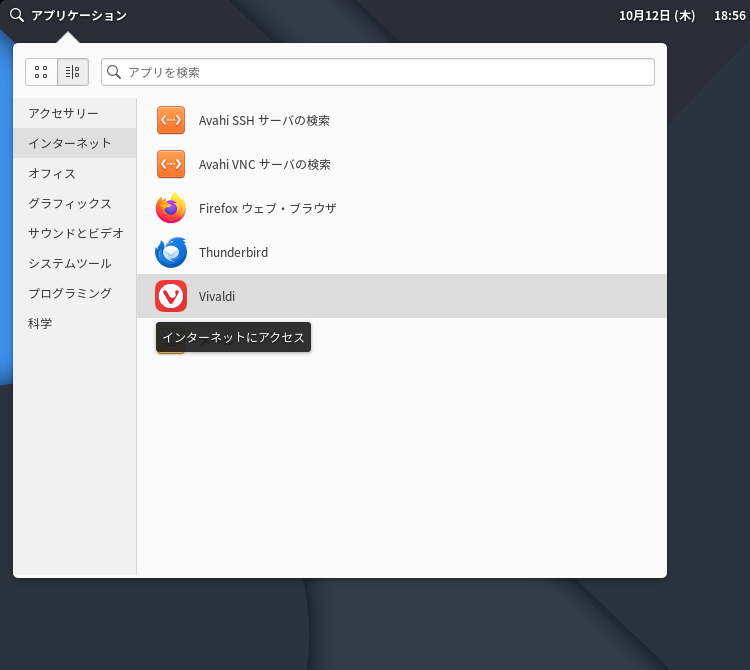
Task: Click the Vivaldi label
Action: pos(217,296)
